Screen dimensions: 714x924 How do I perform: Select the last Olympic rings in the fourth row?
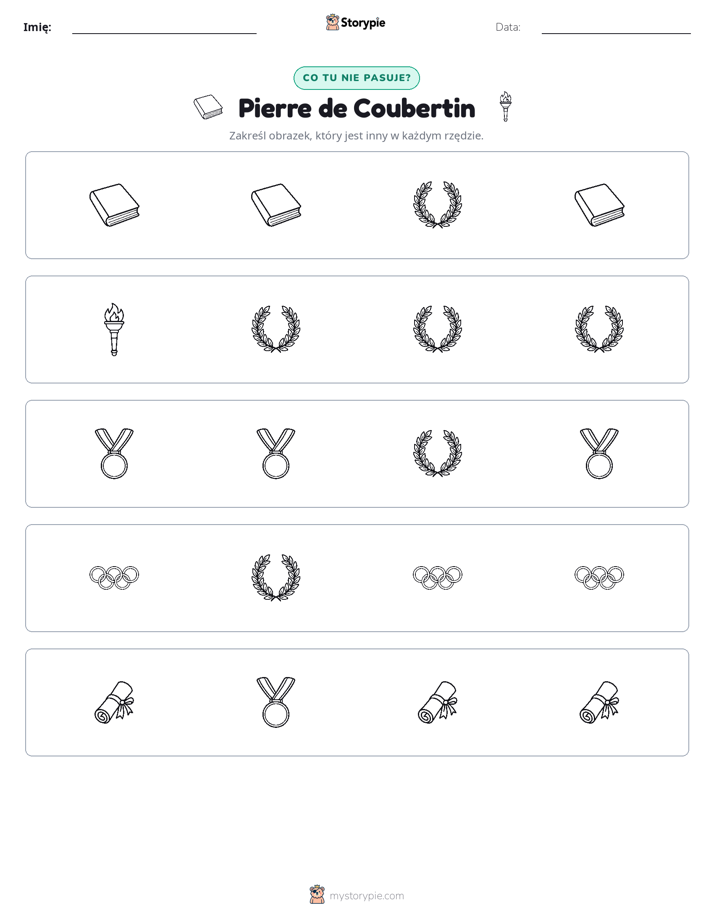tap(599, 578)
